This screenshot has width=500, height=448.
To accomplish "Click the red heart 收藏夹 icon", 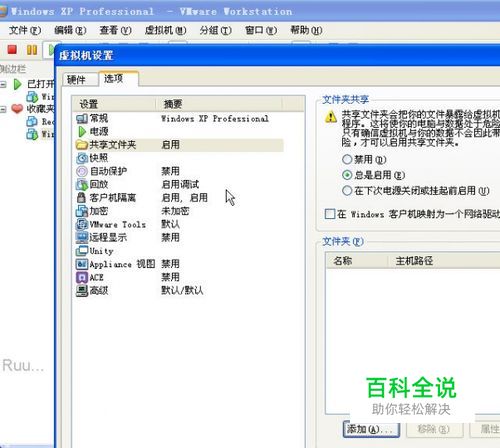I will coord(17,108).
